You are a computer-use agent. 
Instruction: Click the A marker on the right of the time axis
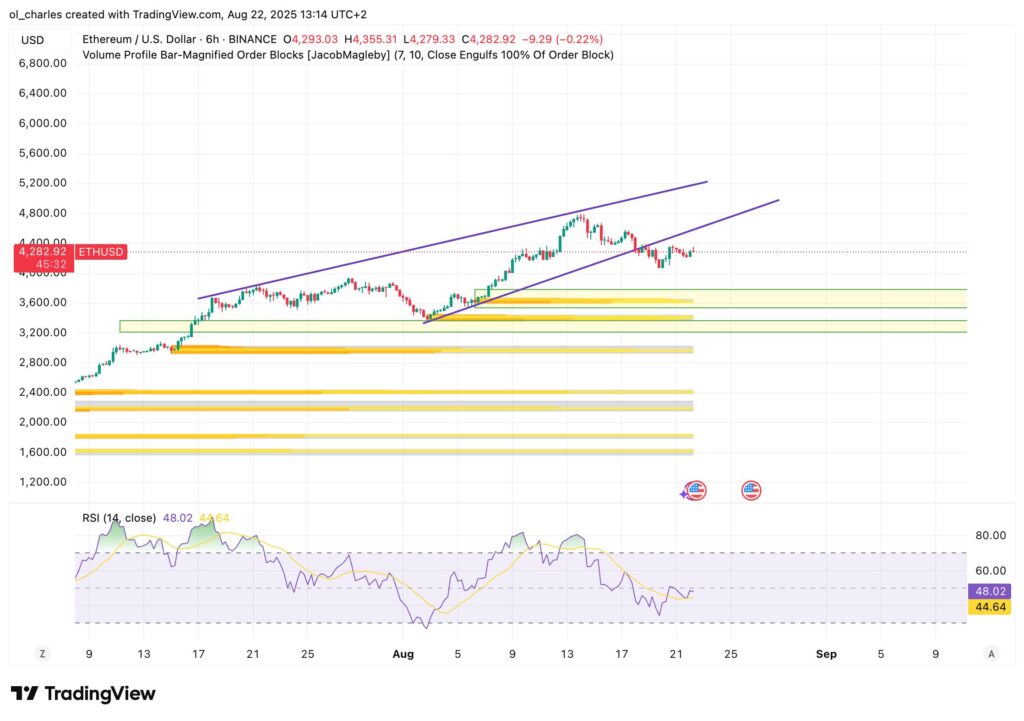[x=992, y=653]
